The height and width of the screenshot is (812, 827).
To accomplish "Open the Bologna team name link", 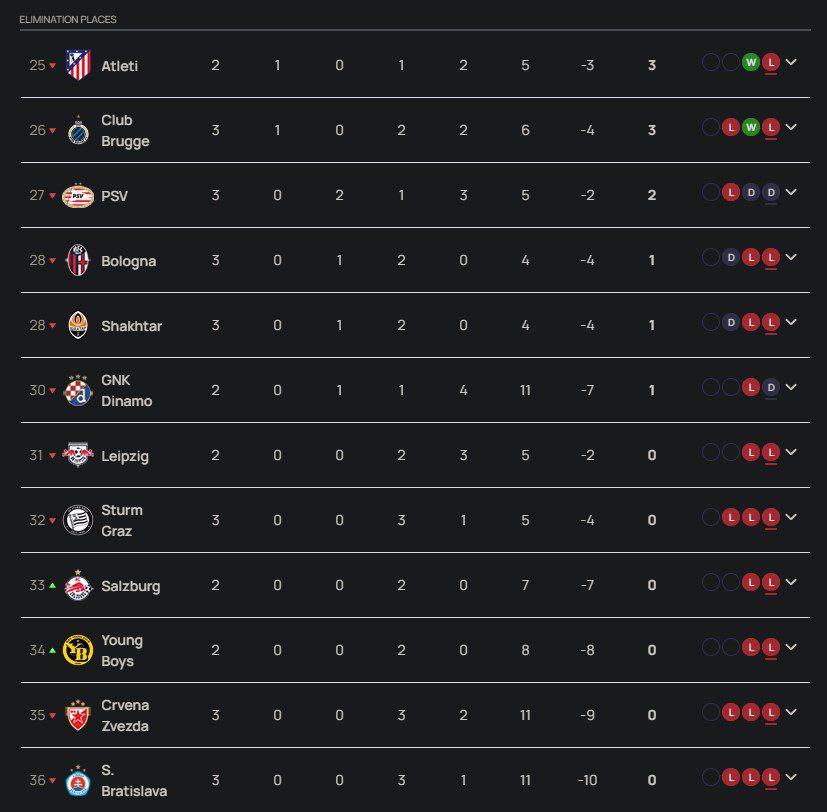I will point(129,261).
